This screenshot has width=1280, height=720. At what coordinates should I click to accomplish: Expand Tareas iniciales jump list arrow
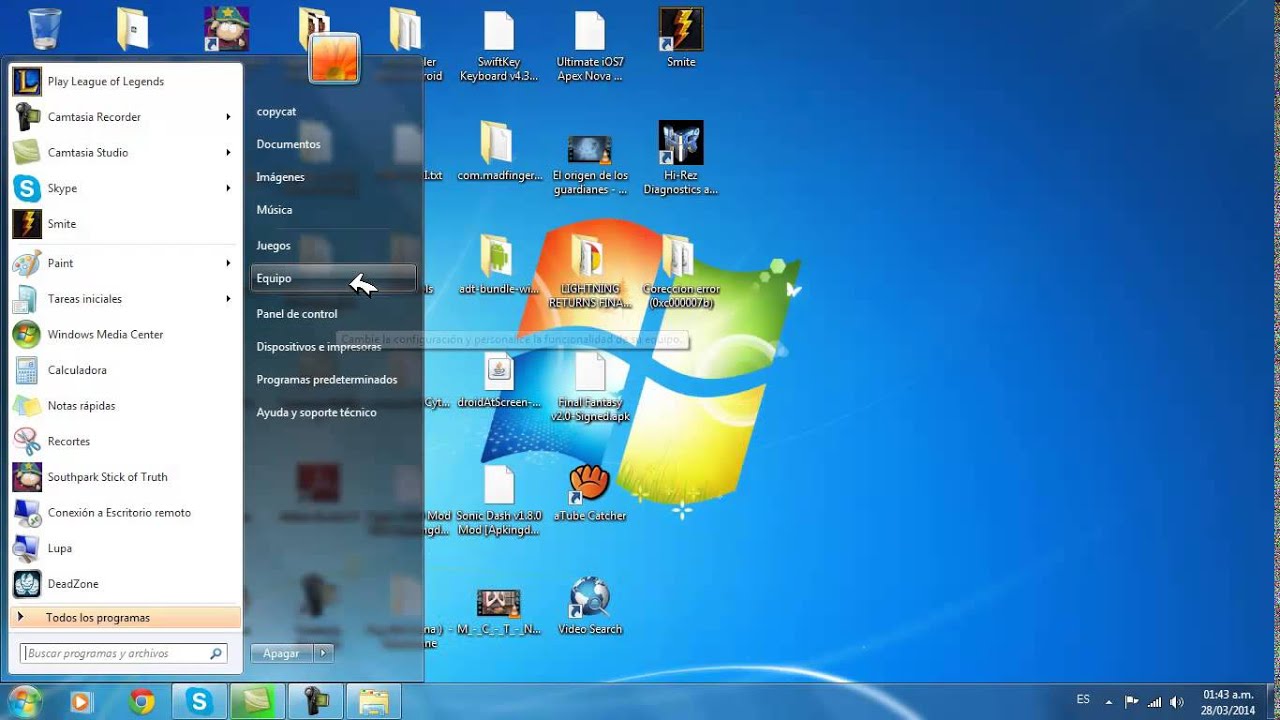click(x=228, y=299)
